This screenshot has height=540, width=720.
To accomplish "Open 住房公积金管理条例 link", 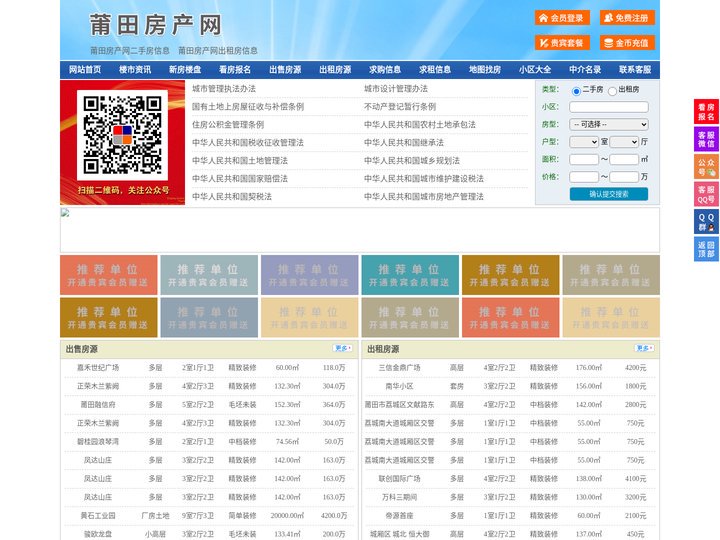I will tap(228, 124).
